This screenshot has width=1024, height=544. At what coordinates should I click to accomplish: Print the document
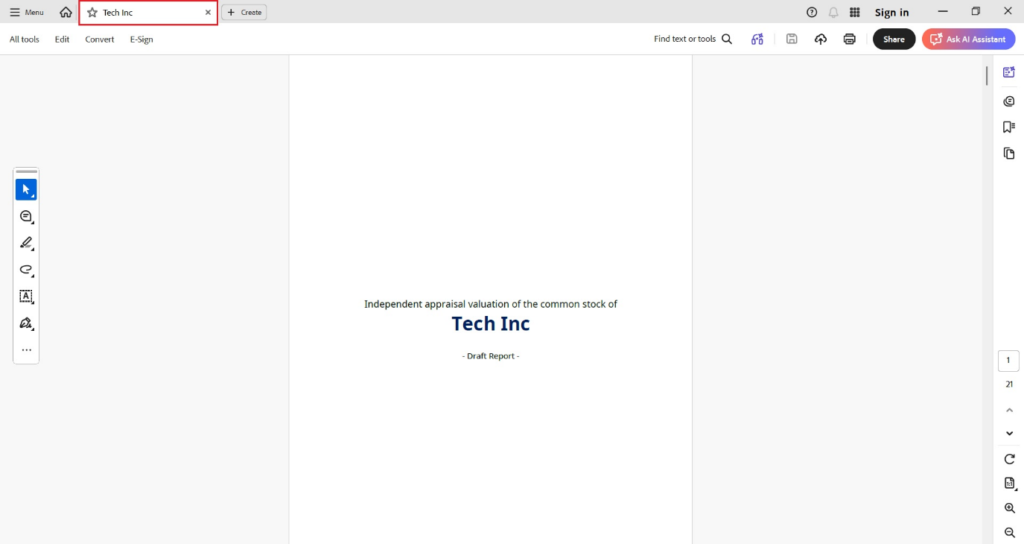(849, 39)
